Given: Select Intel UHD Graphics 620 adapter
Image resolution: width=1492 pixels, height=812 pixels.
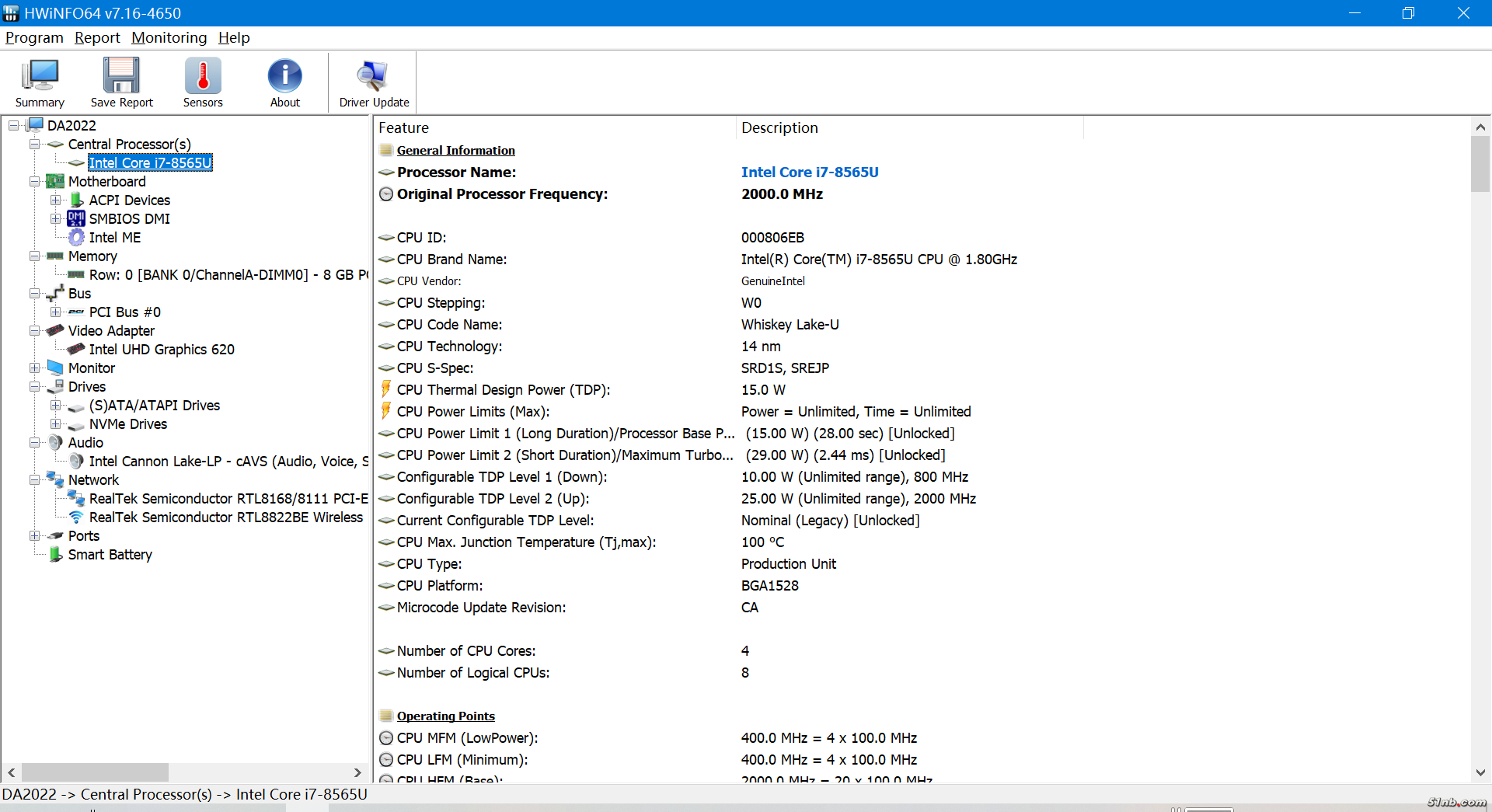Looking at the screenshot, I should [x=161, y=350].
